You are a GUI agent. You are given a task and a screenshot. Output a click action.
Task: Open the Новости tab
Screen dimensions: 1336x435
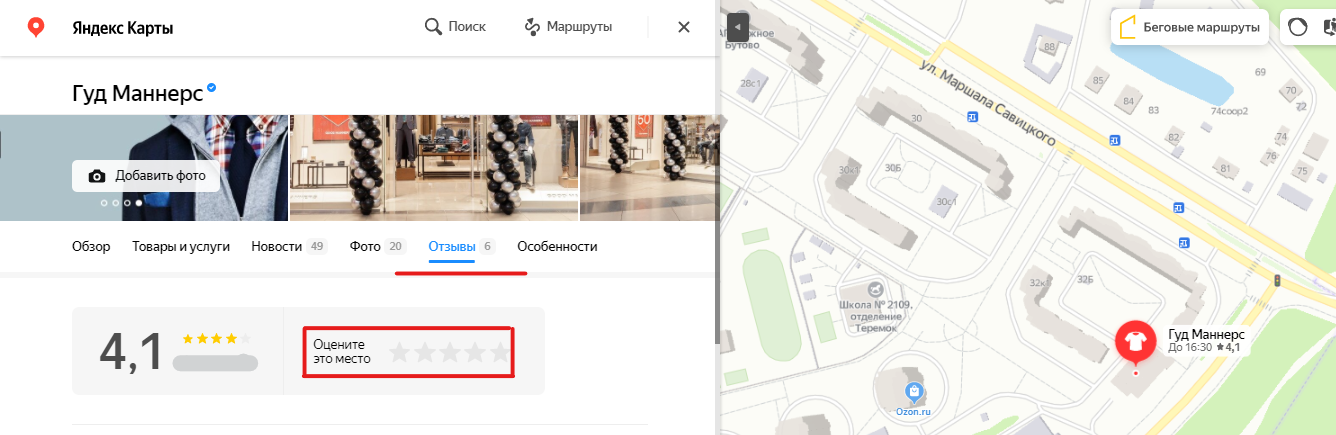(x=289, y=246)
